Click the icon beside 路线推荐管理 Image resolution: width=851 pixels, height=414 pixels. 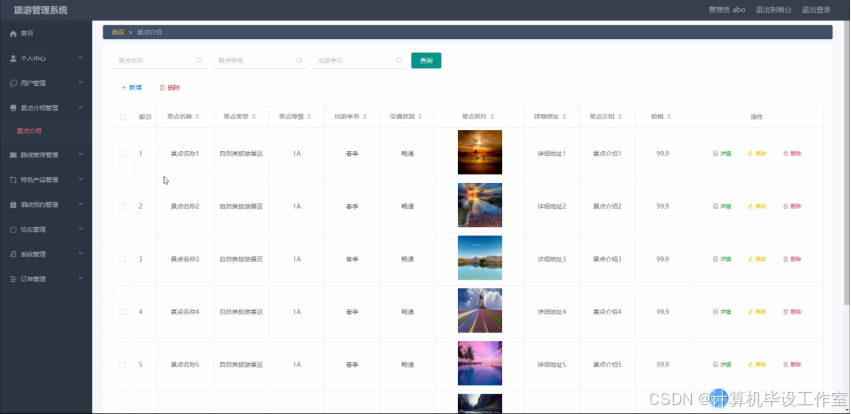click(x=14, y=155)
